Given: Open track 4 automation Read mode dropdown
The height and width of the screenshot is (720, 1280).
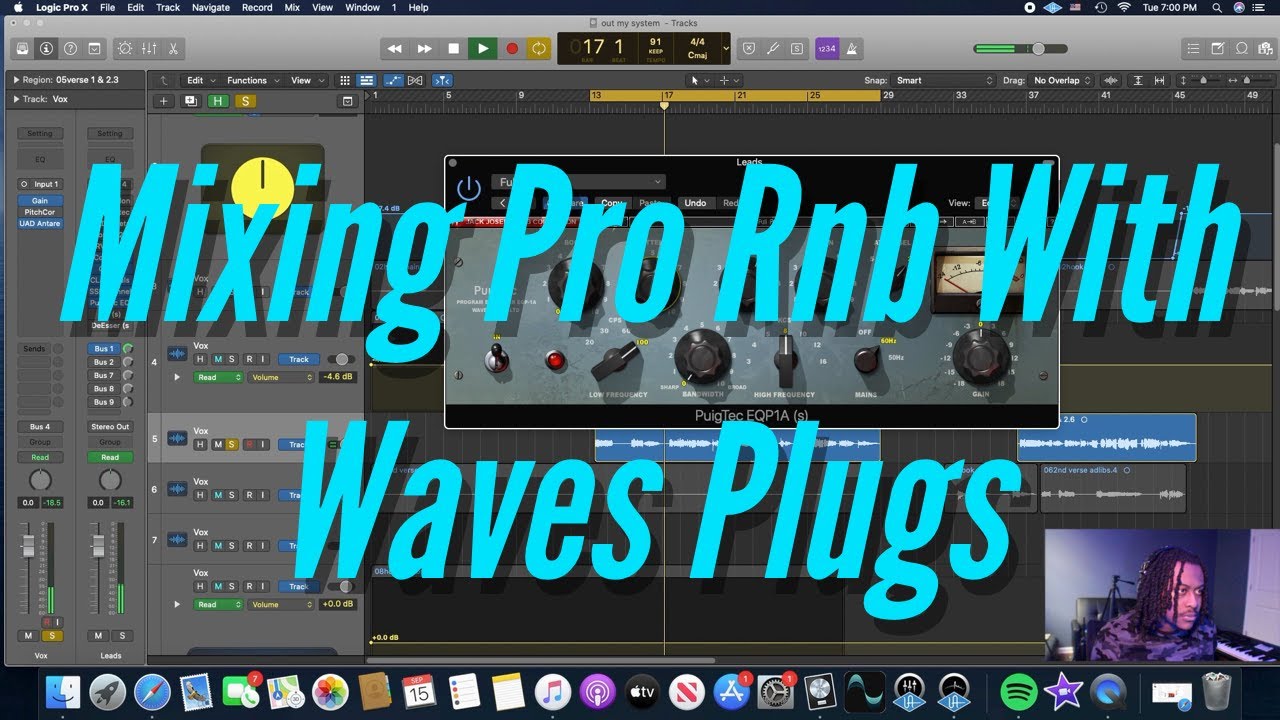Looking at the screenshot, I should [x=219, y=377].
